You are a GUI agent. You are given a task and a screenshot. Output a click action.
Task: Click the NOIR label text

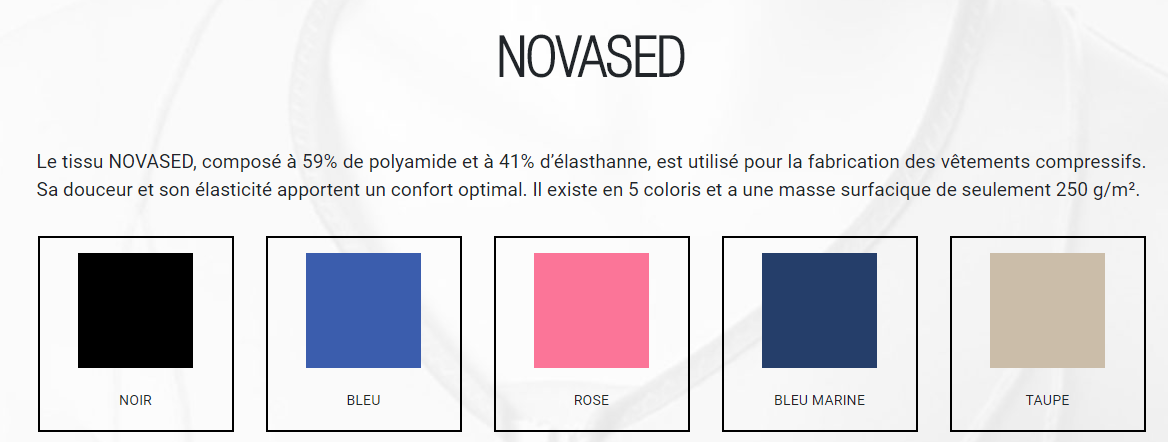[x=136, y=400]
